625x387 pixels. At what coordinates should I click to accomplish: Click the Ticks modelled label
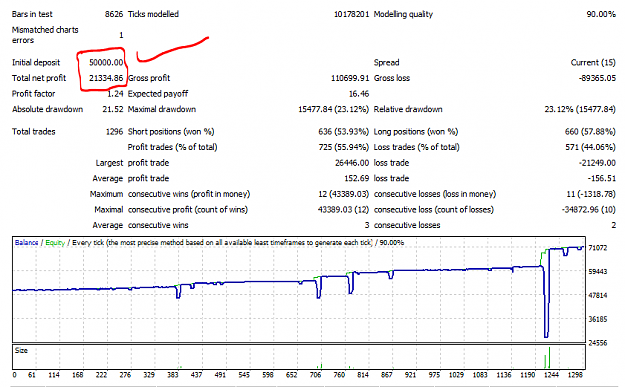[x=153, y=14]
